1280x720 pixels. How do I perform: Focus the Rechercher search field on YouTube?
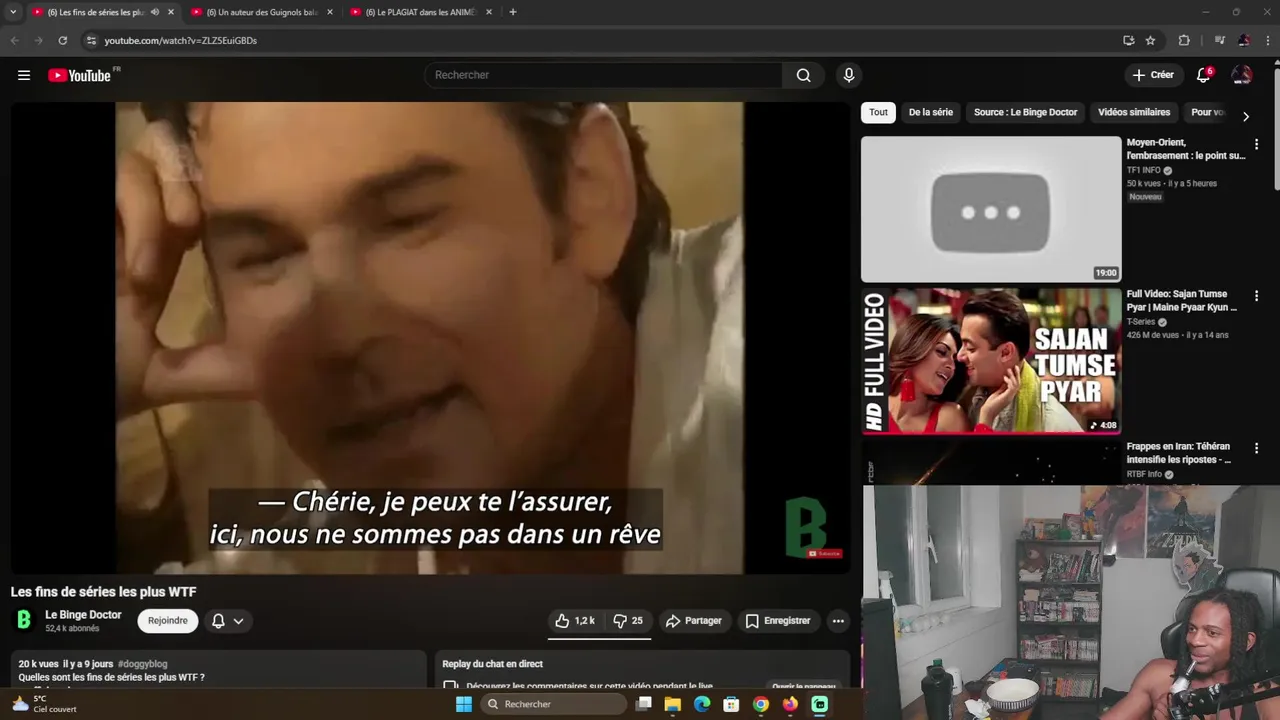(x=603, y=75)
